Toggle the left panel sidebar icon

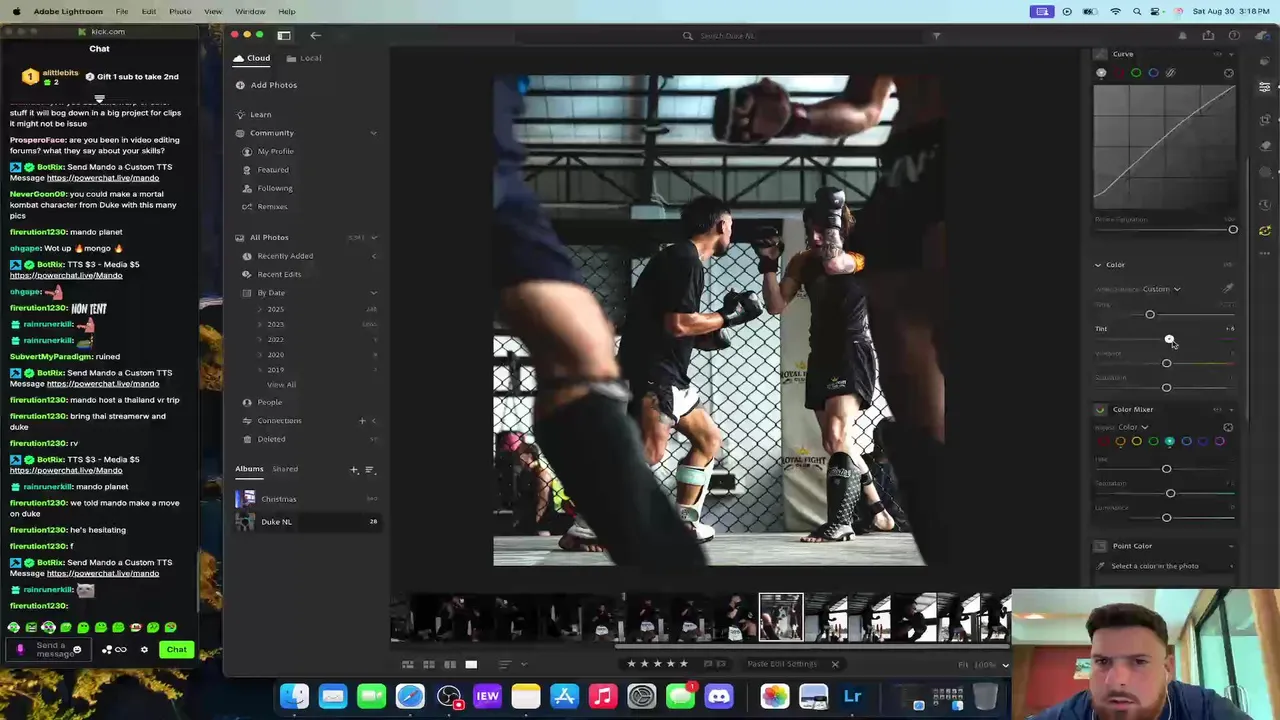click(284, 35)
